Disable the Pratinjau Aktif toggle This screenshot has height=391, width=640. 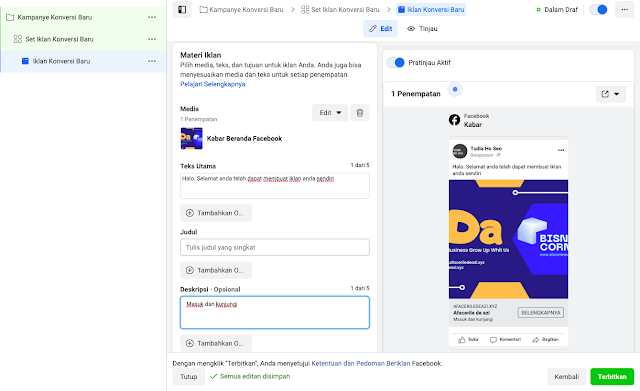point(396,62)
